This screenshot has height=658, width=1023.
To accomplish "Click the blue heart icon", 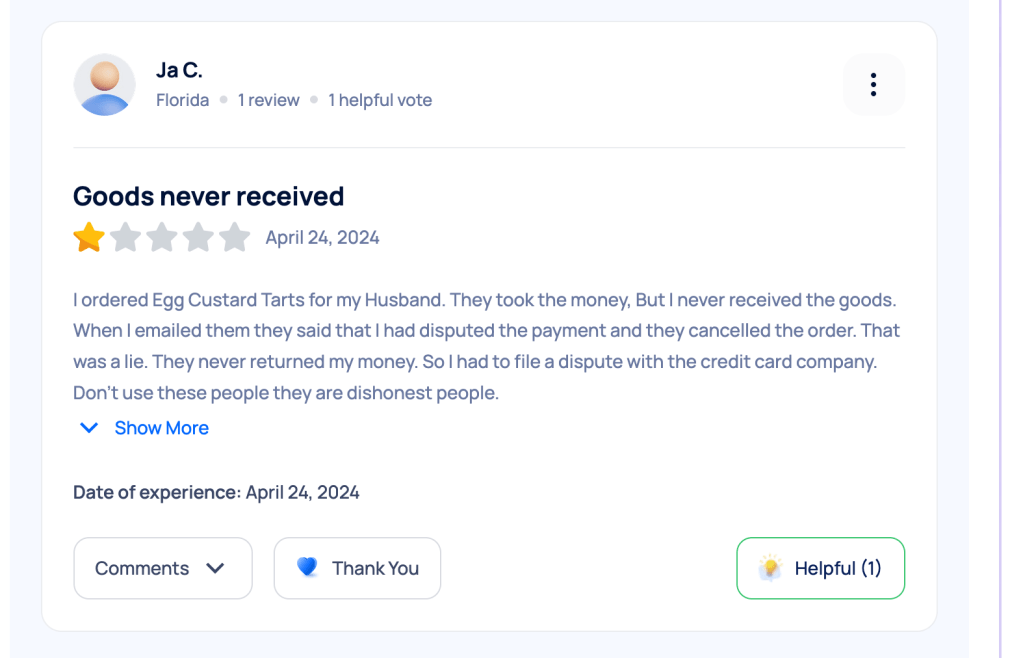I will pyautogui.click(x=307, y=568).
